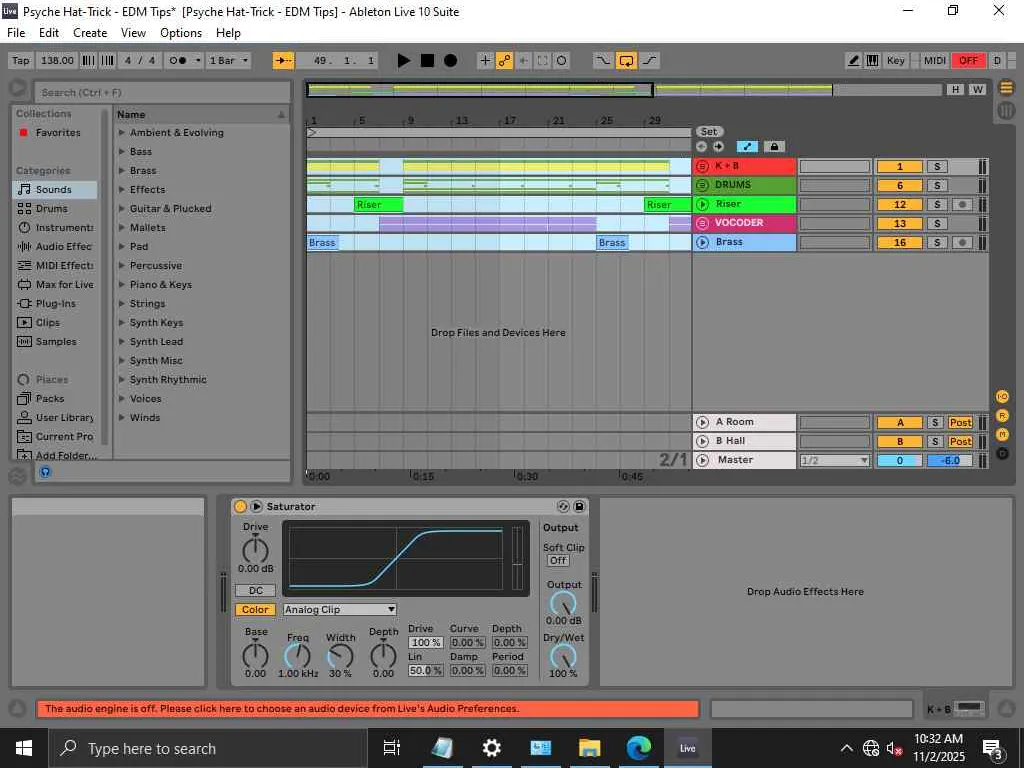Toggle Automation Arm button
1024x768 pixels.
504,61
